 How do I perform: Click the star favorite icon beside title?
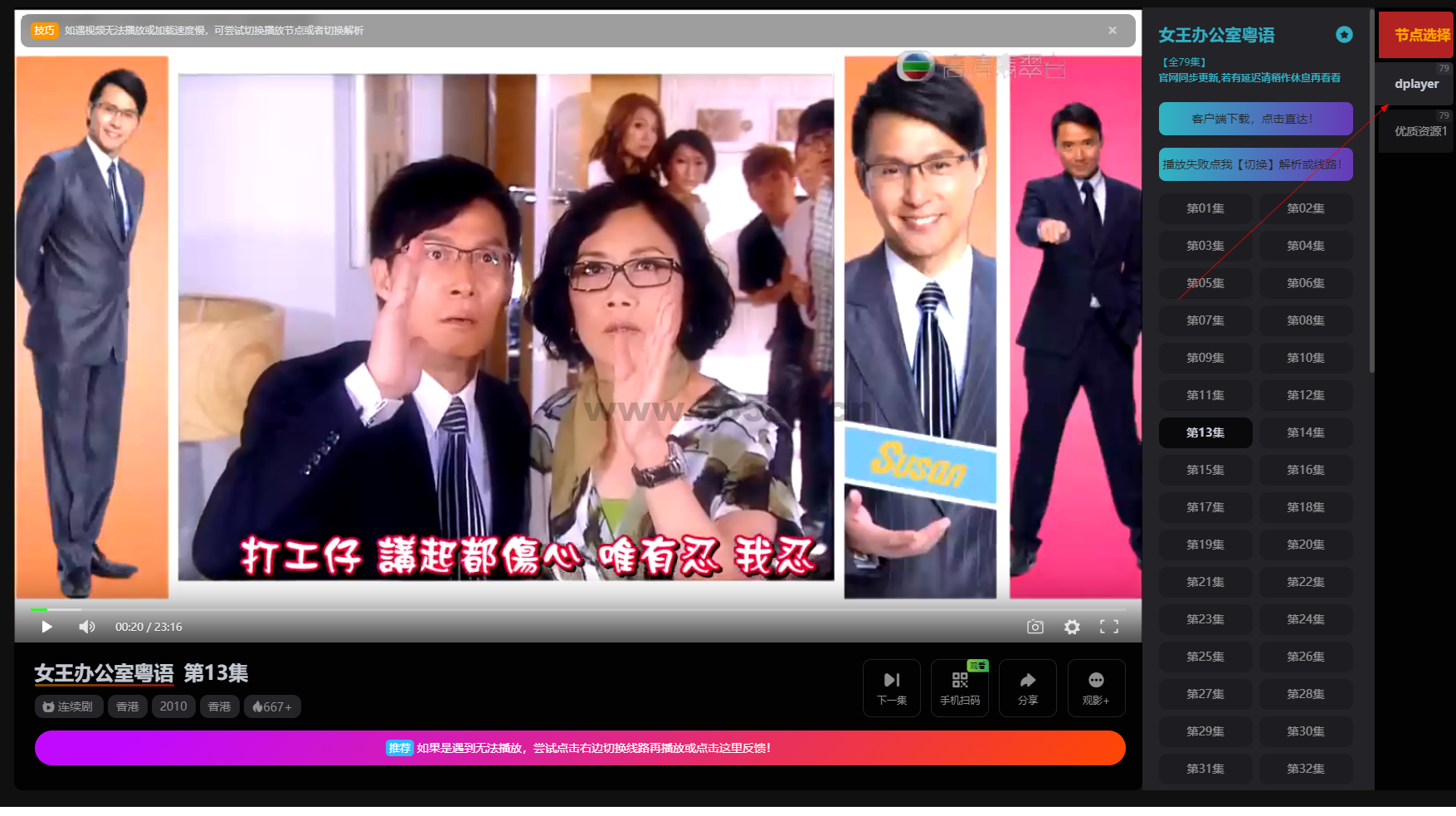(1344, 34)
